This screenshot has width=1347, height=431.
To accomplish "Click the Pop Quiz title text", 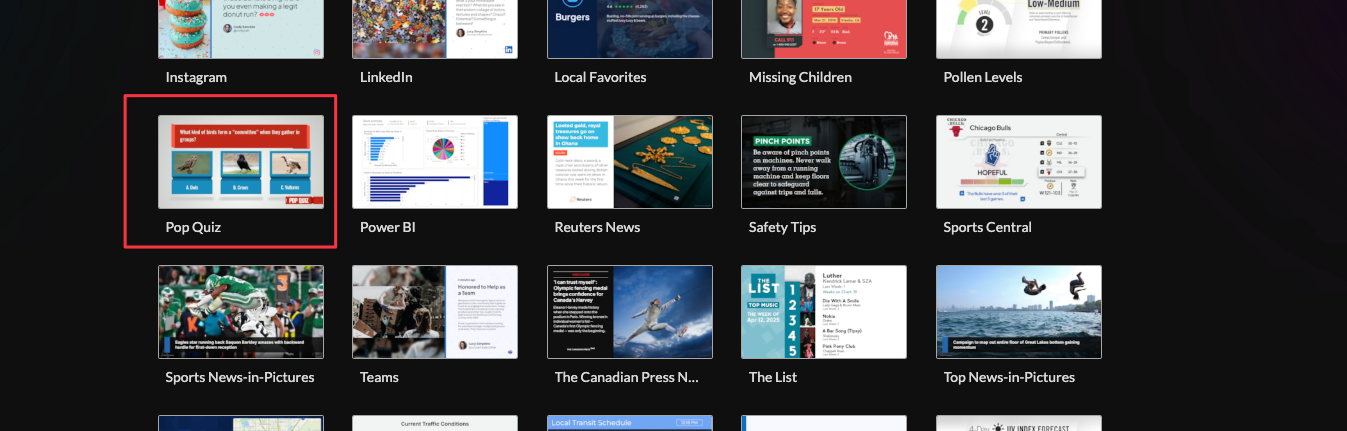I will point(193,227).
